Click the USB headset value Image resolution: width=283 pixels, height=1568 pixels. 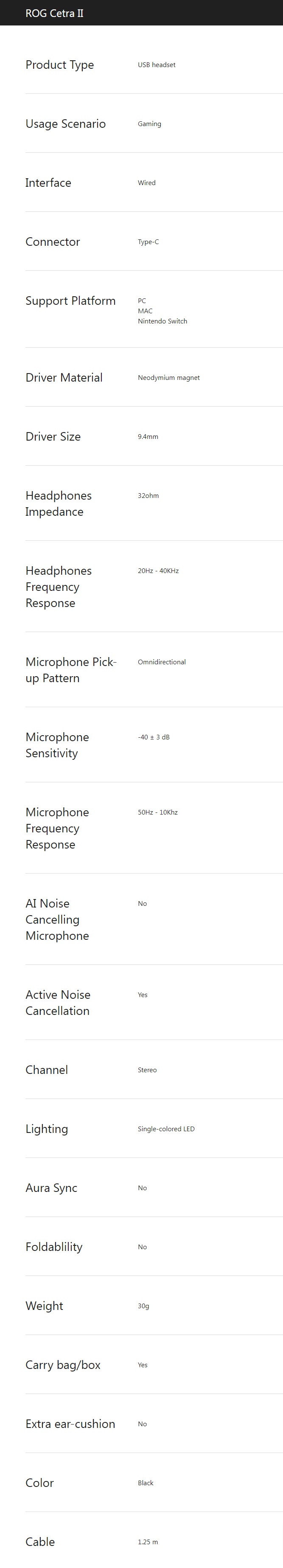click(157, 65)
